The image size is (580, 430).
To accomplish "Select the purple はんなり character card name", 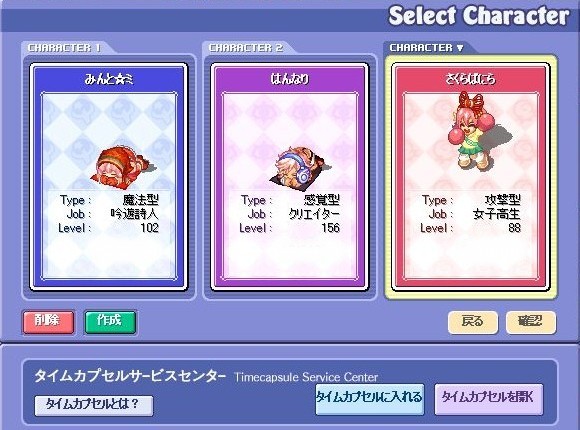I will click(290, 79).
